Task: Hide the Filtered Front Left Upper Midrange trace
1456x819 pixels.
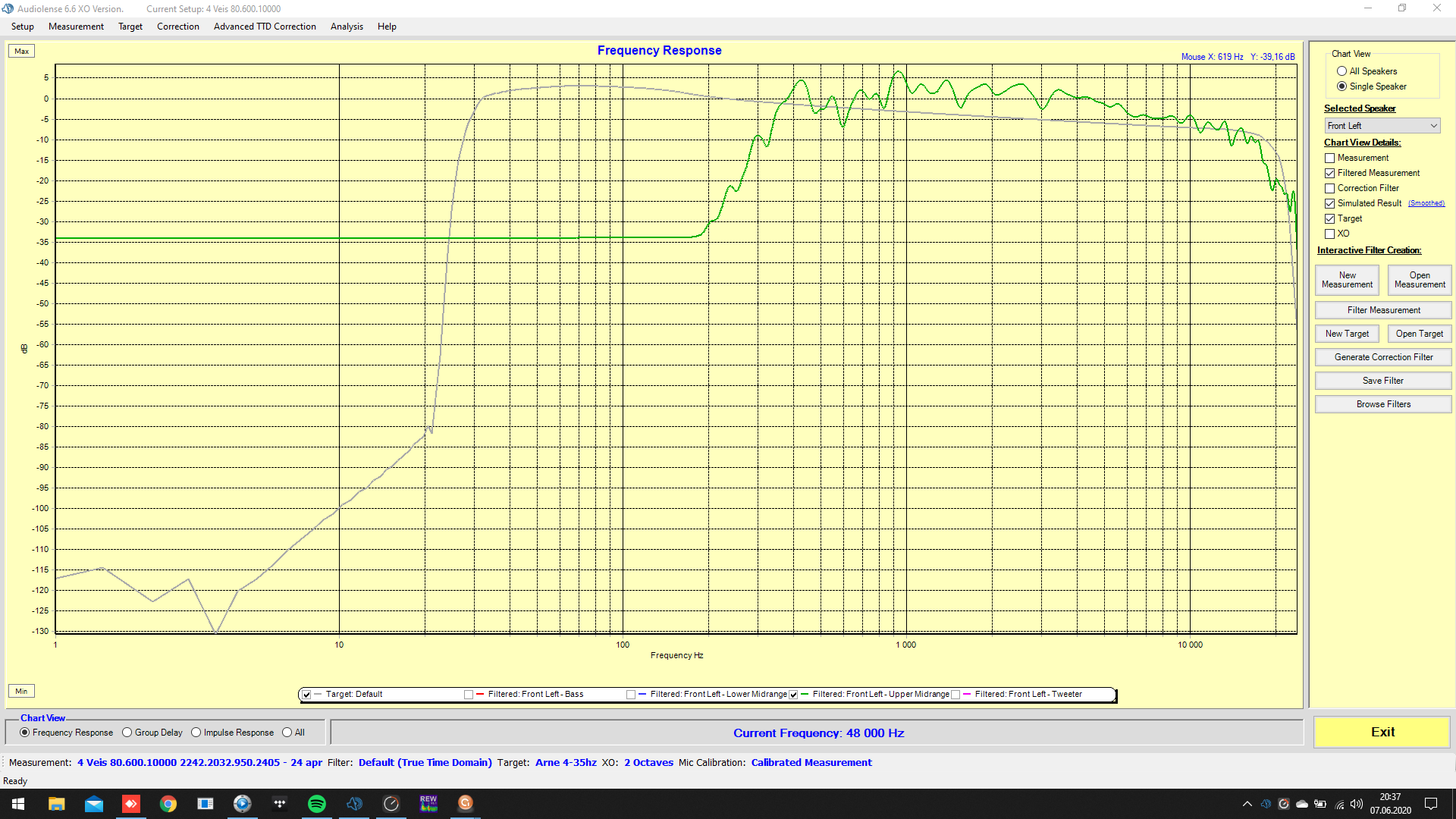Action: point(793,695)
